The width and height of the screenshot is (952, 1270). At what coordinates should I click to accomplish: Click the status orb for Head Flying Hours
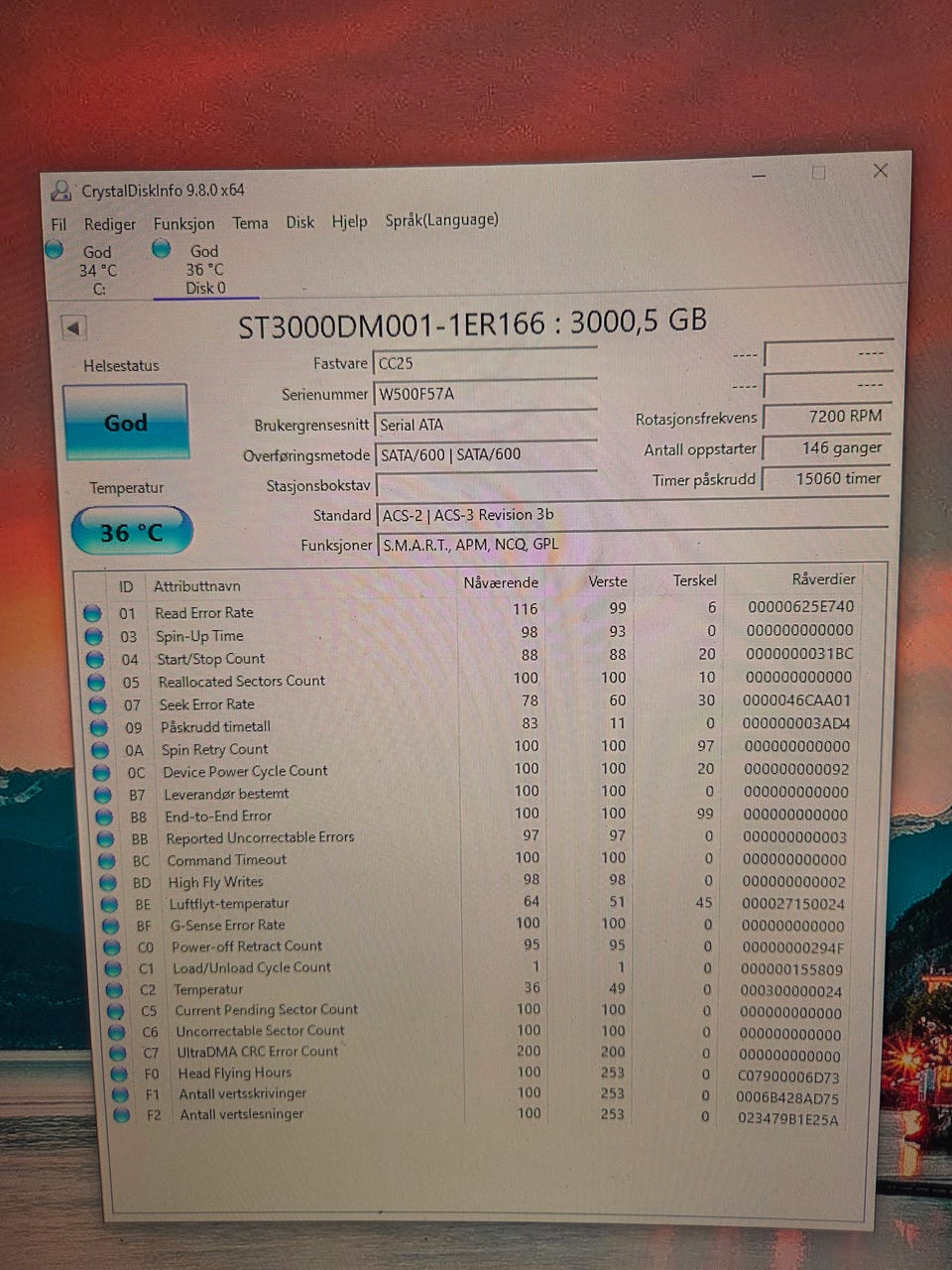point(119,1074)
